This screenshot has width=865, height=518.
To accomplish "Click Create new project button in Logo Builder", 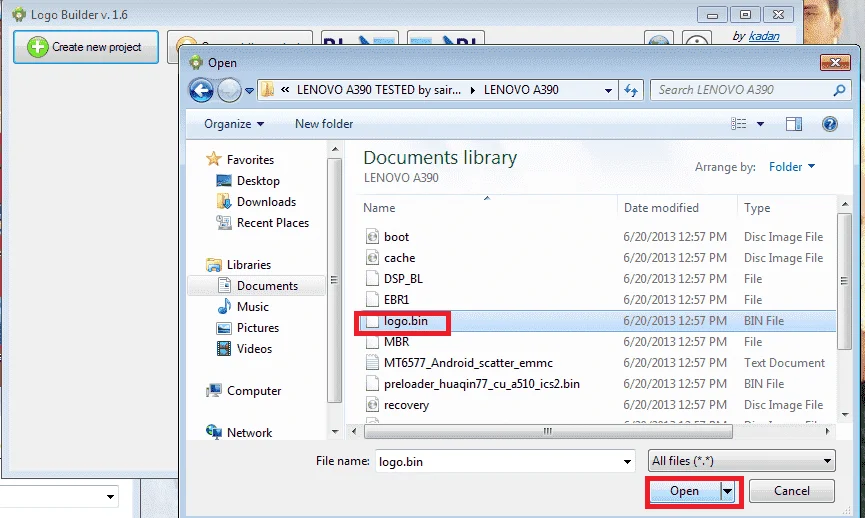I will pyautogui.click(x=86, y=47).
